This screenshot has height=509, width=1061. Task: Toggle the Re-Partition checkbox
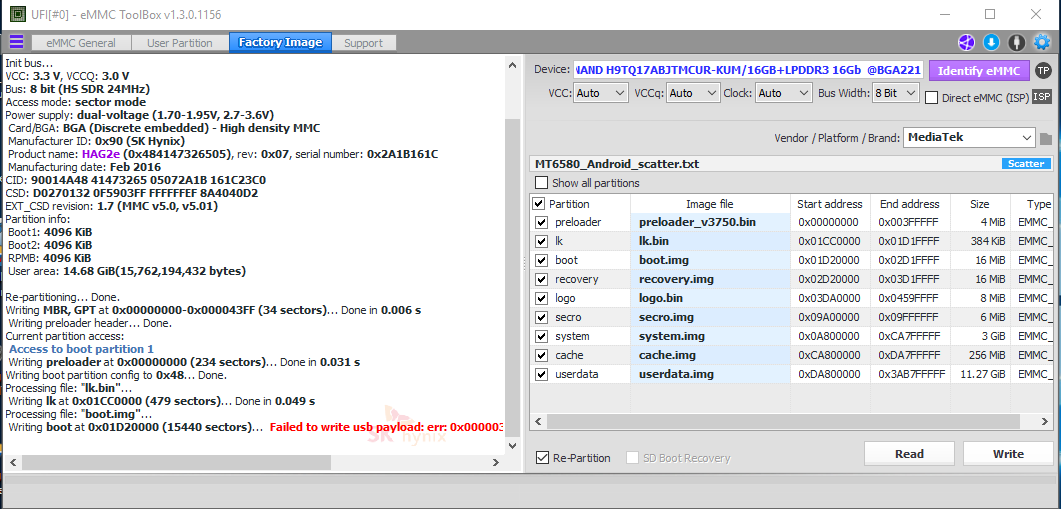542,458
